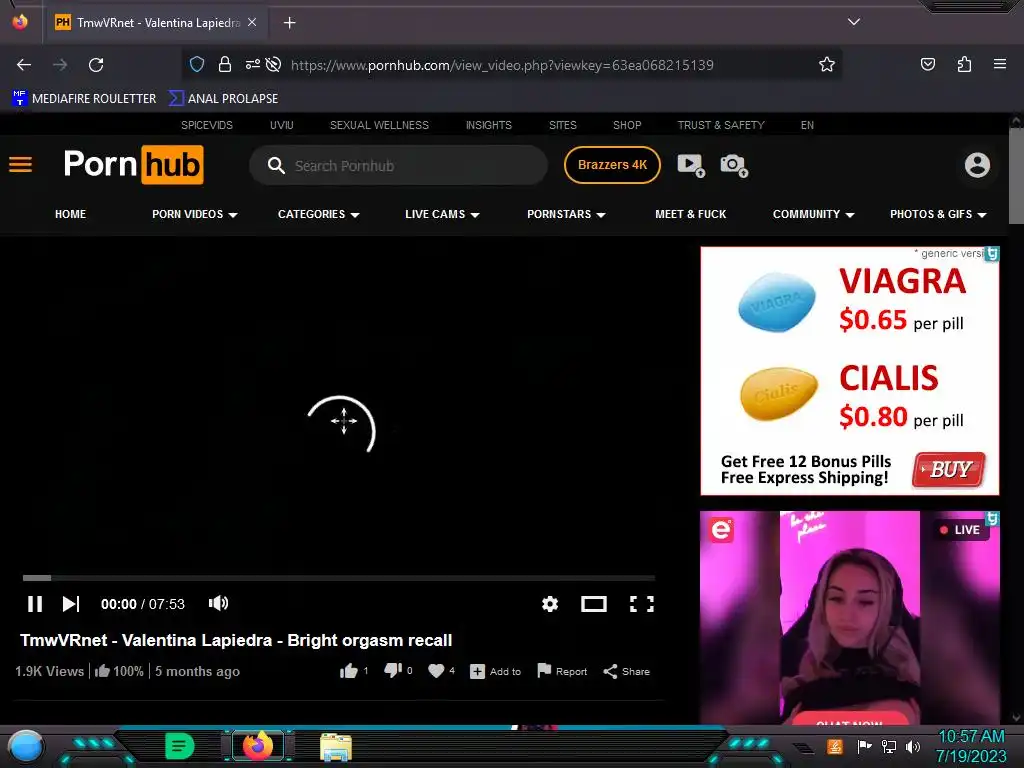
Task: Skip to the next video
Action: (x=71, y=604)
